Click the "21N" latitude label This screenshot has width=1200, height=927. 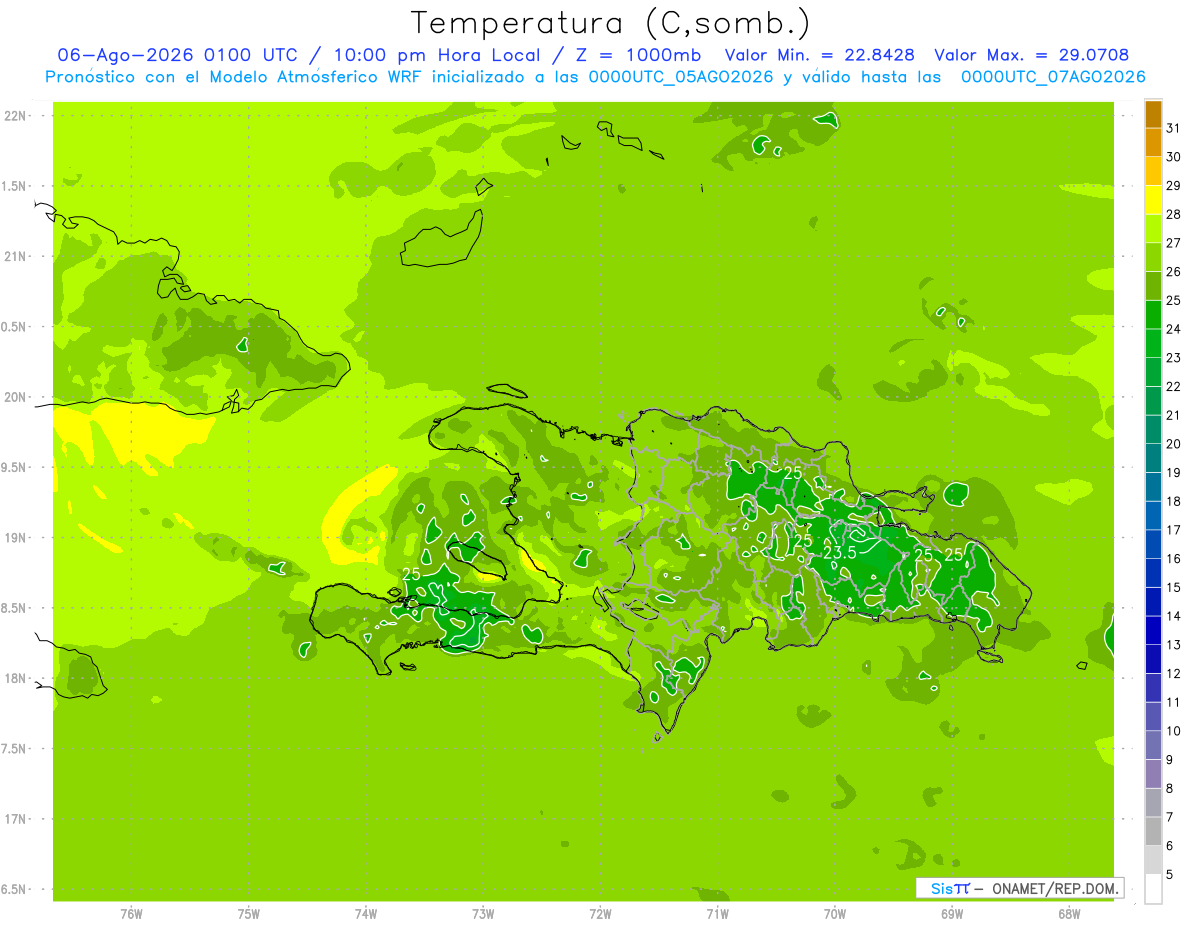pos(15,256)
